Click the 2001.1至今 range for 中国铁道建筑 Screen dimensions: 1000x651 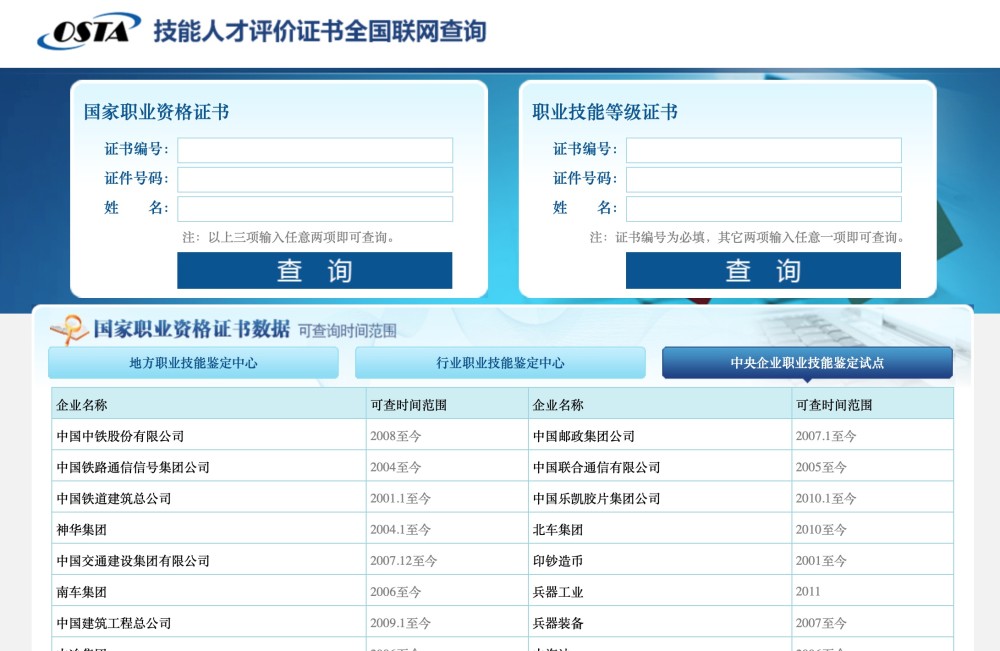click(x=401, y=499)
